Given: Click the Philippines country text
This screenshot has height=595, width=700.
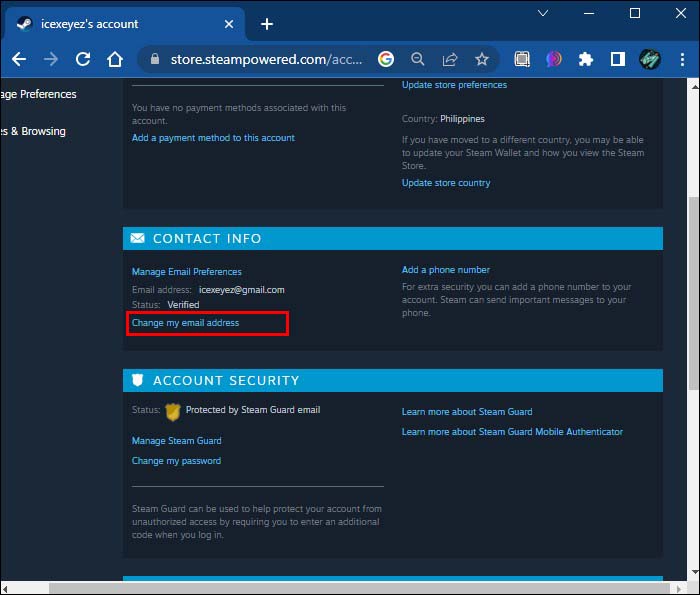Looking at the screenshot, I should pos(462,119).
